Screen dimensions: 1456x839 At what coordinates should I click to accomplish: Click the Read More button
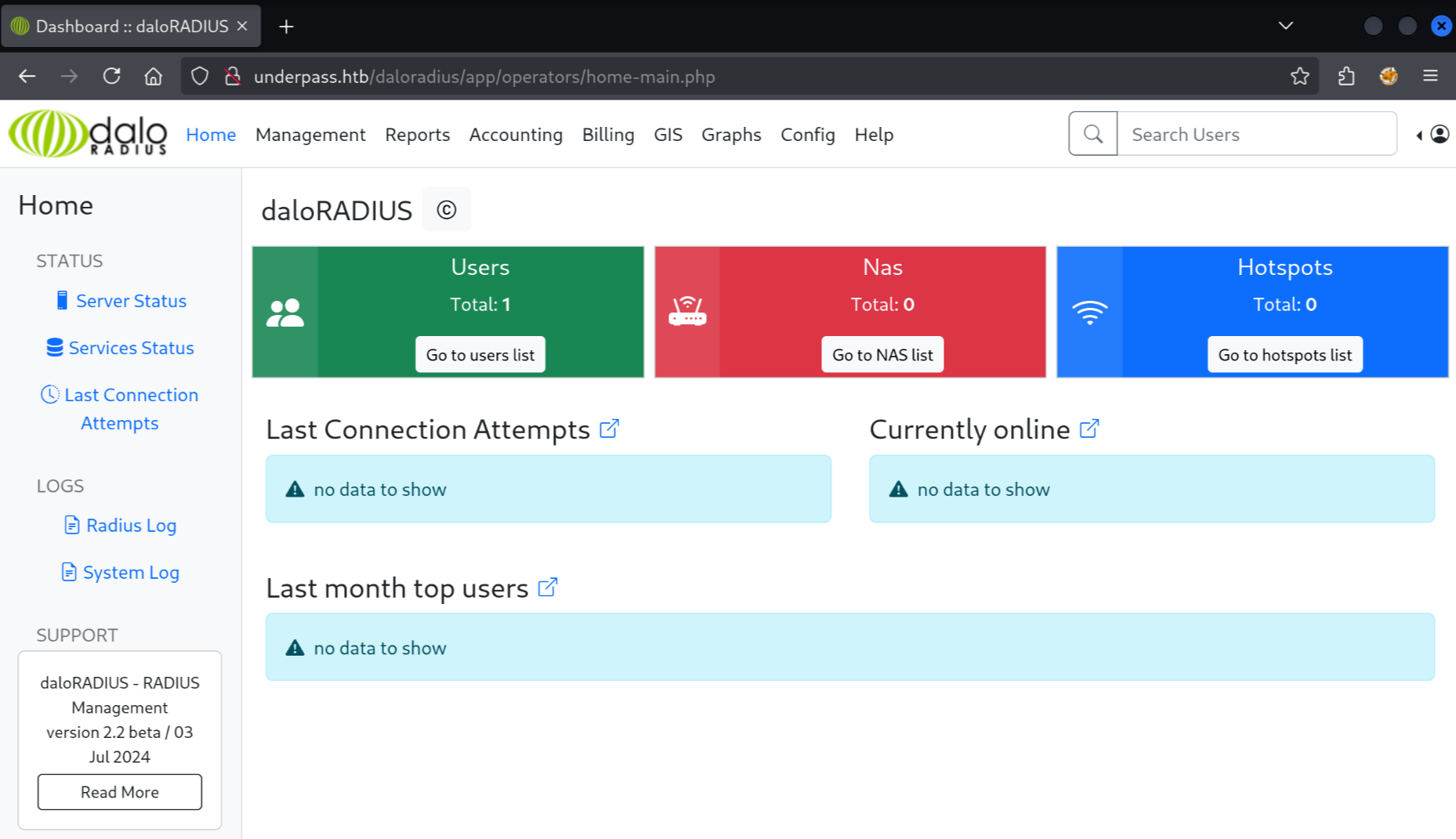click(x=120, y=792)
